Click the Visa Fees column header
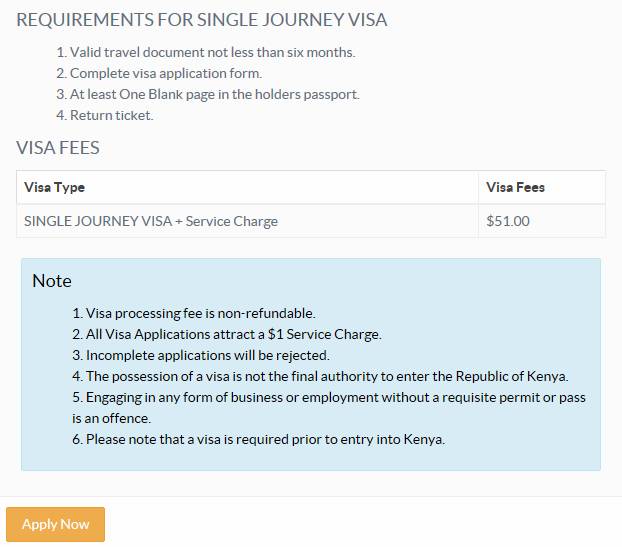 coord(515,187)
